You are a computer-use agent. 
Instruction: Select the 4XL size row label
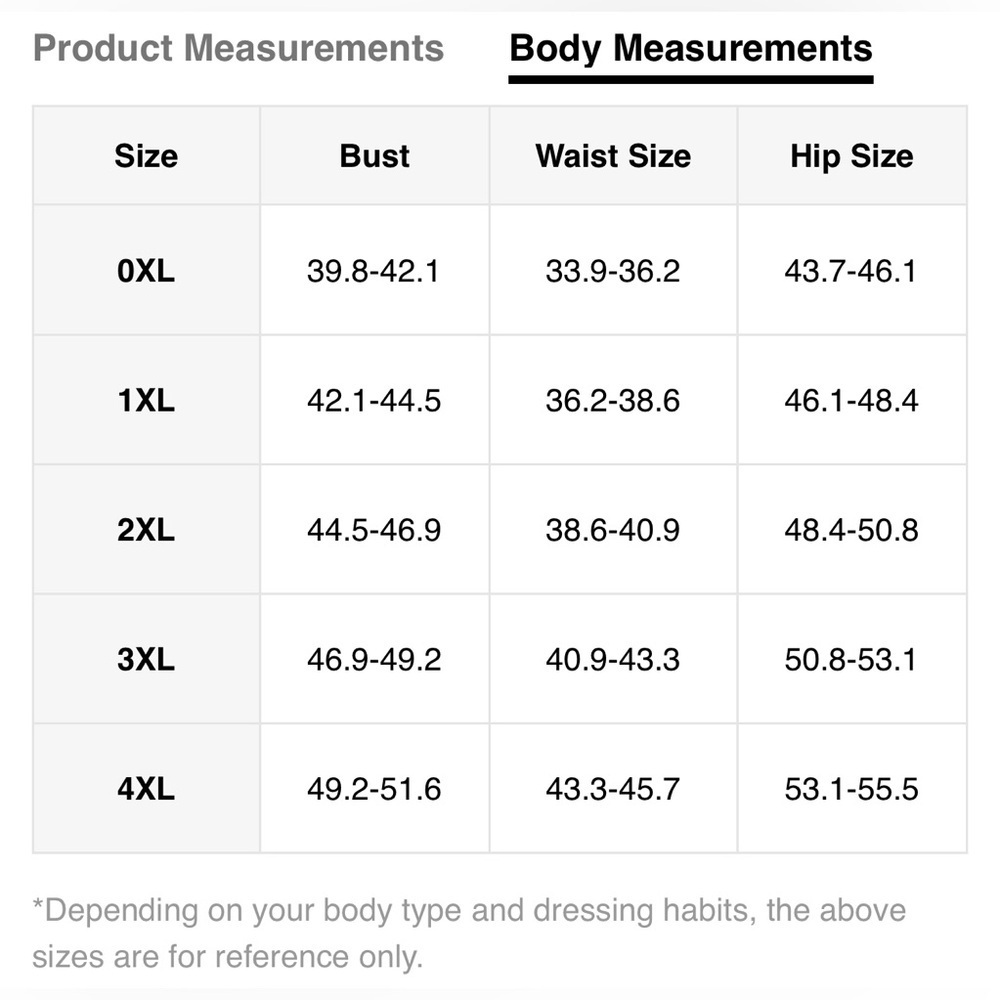pos(146,789)
